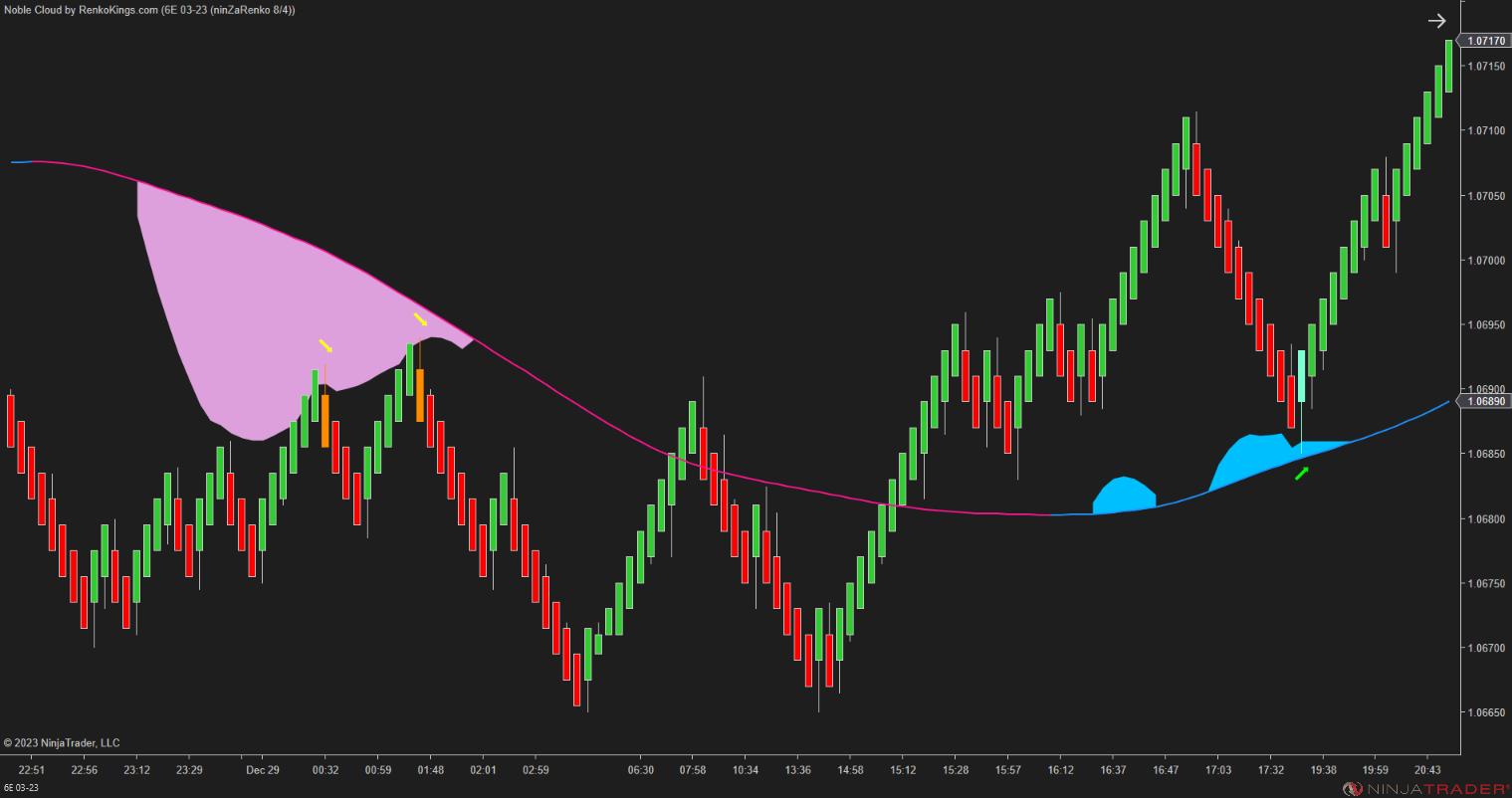Click the 14:58 time axis label
This screenshot has width=1512, height=798.
pos(850,769)
